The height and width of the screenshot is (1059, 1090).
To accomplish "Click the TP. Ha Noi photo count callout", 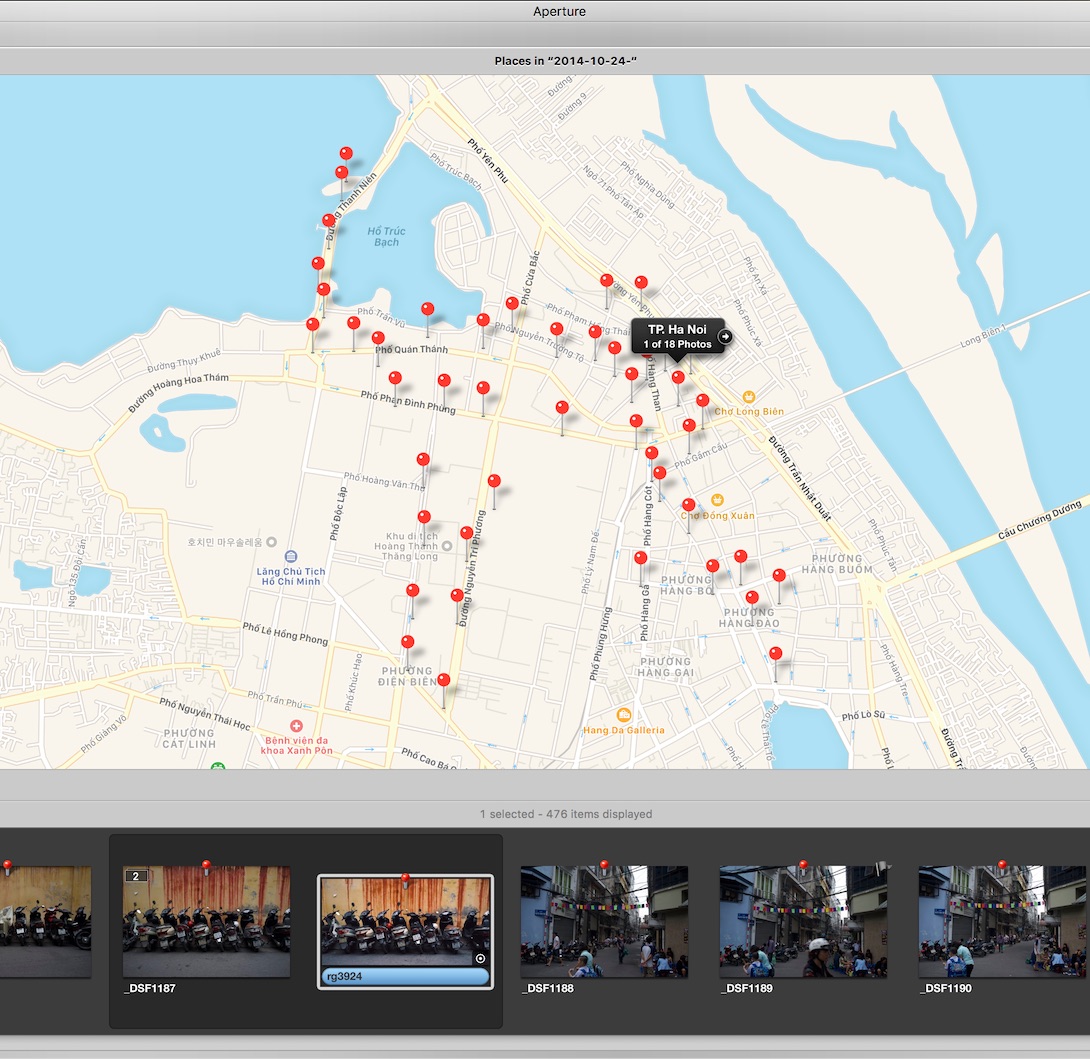I will [677, 337].
